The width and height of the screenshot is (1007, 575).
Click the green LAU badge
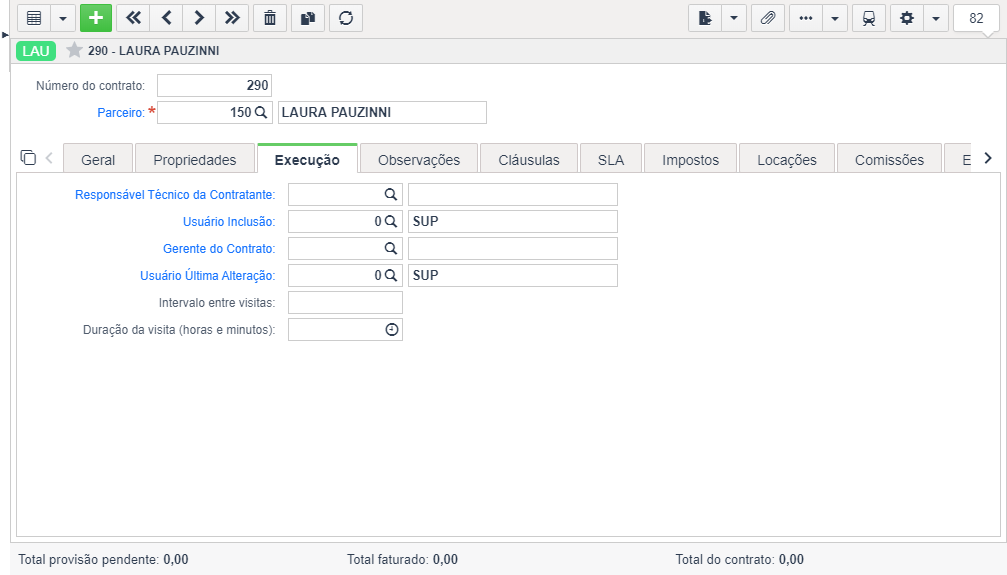(x=36, y=51)
